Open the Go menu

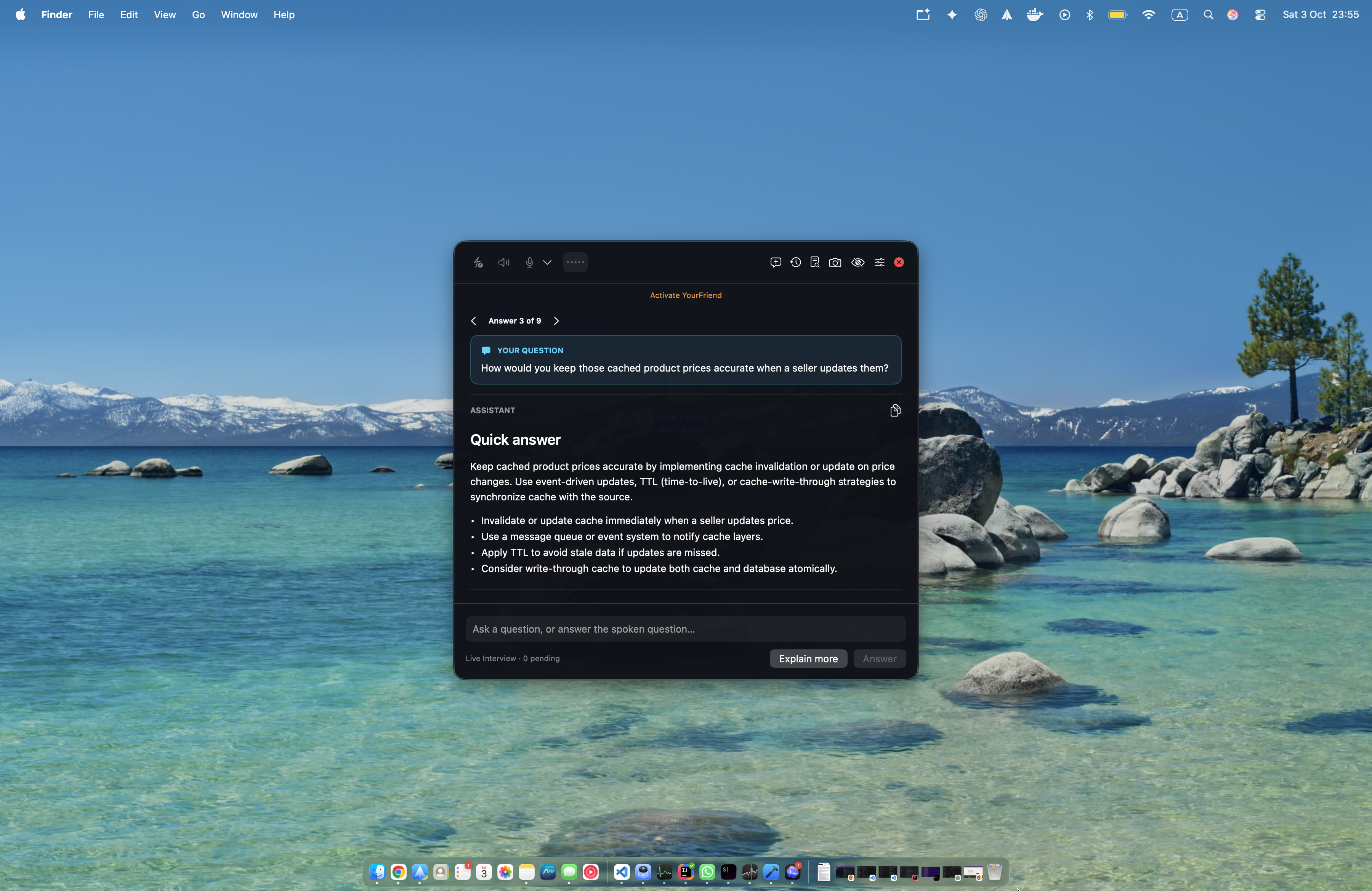198,14
